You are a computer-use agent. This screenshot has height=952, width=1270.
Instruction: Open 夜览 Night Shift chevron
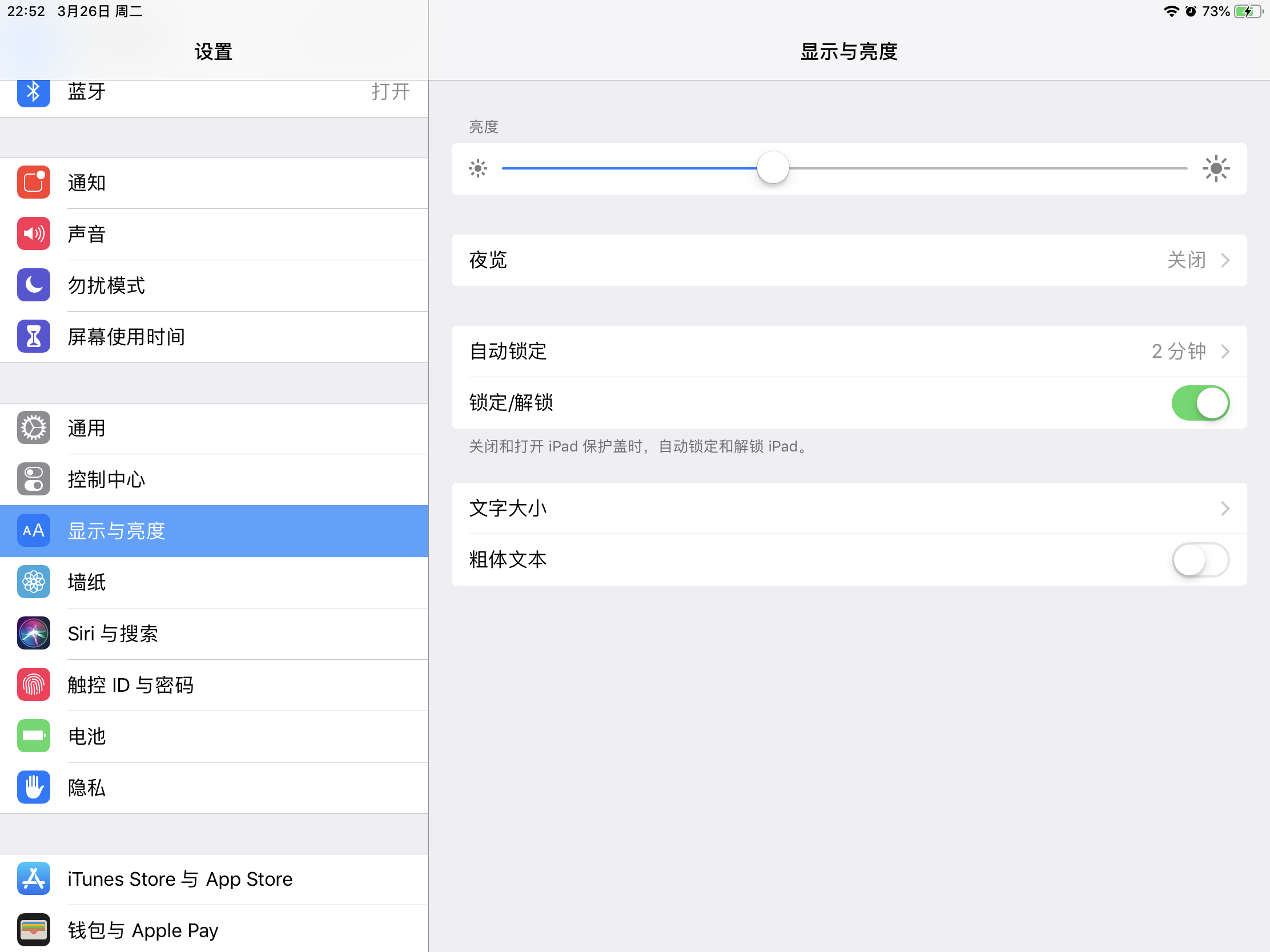point(1225,260)
